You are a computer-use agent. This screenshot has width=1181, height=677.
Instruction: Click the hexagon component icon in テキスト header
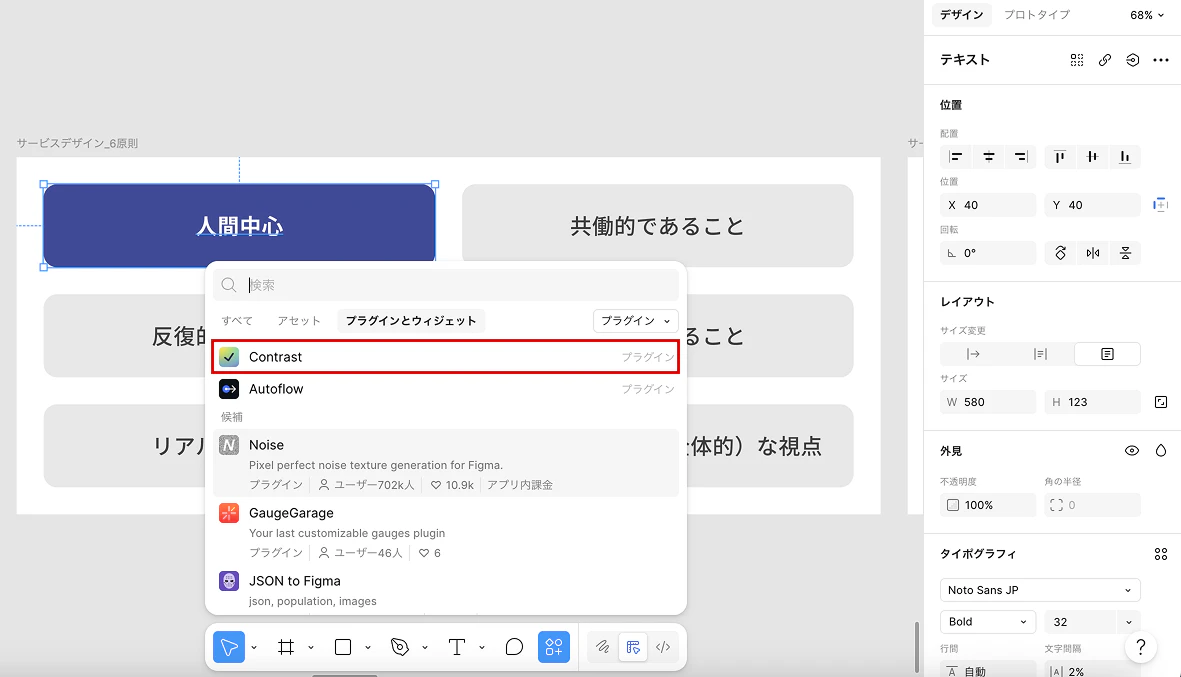pos(1133,60)
